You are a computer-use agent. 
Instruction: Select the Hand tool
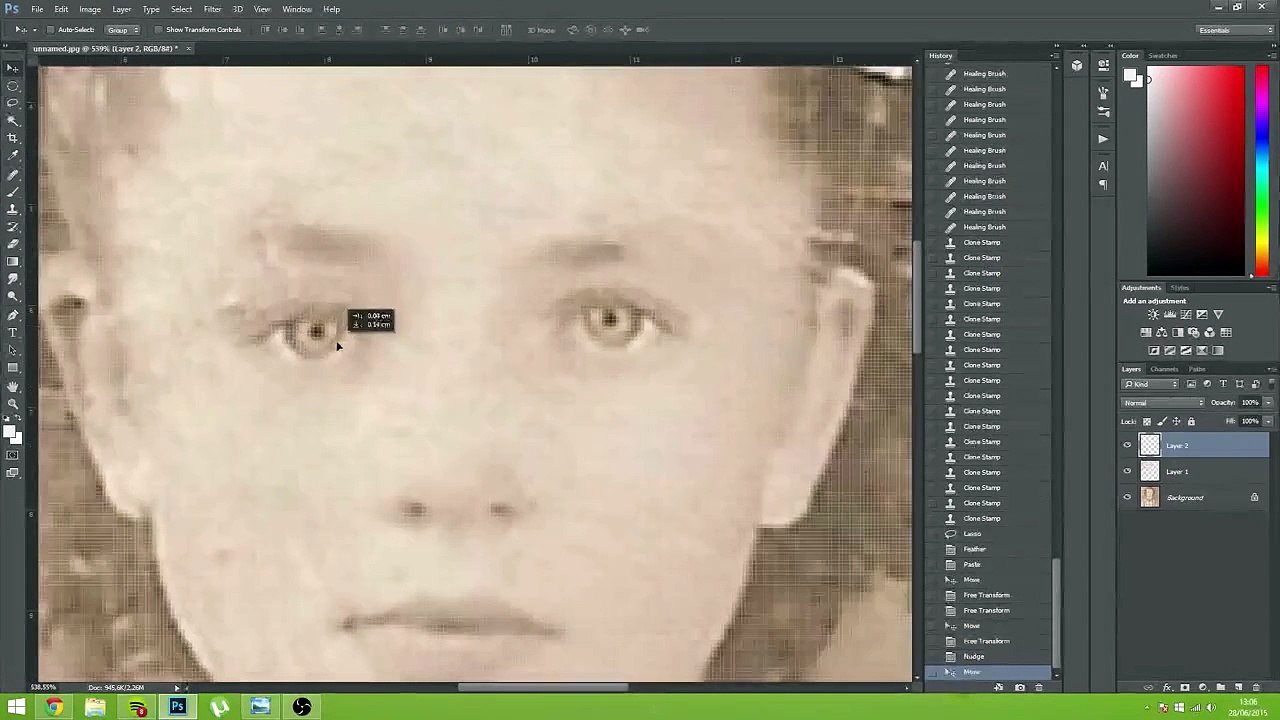[13, 386]
